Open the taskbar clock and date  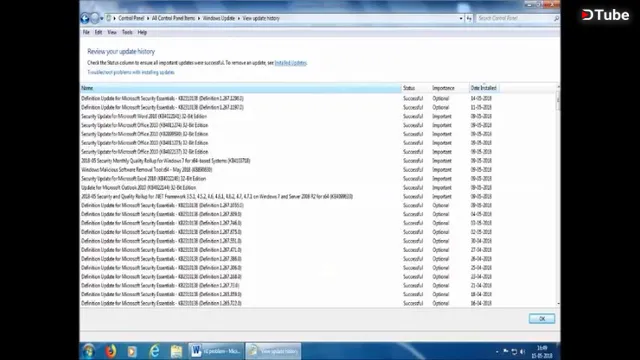[x=542, y=352]
